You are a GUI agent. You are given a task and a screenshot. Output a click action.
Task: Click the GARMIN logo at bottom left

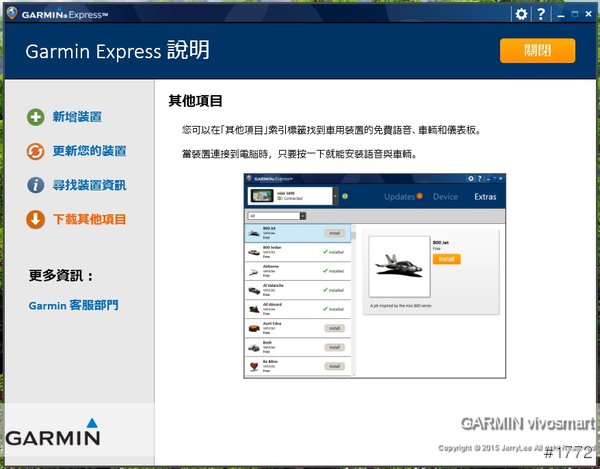[53, 432]
